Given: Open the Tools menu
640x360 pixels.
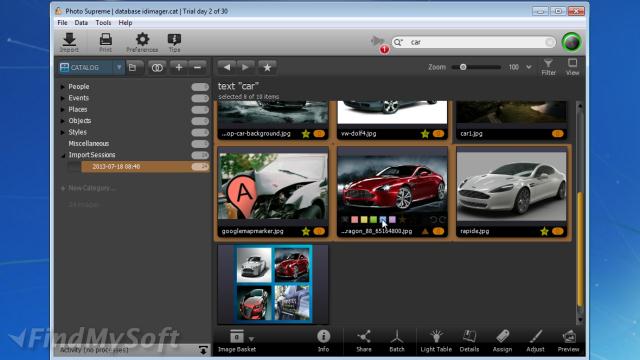Looking at the screenshot, I should point(103,23).
